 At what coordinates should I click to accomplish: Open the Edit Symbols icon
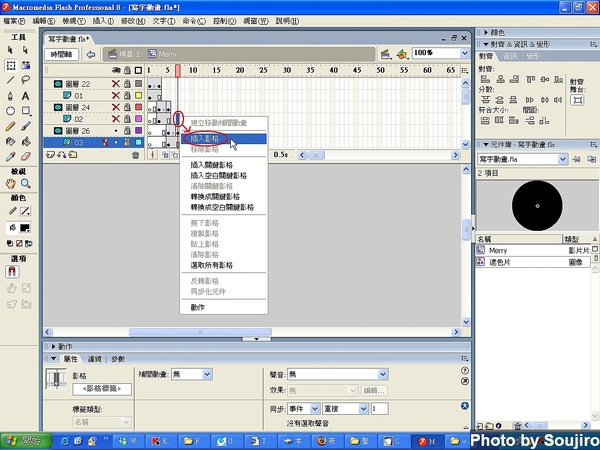tap(401, 54)
